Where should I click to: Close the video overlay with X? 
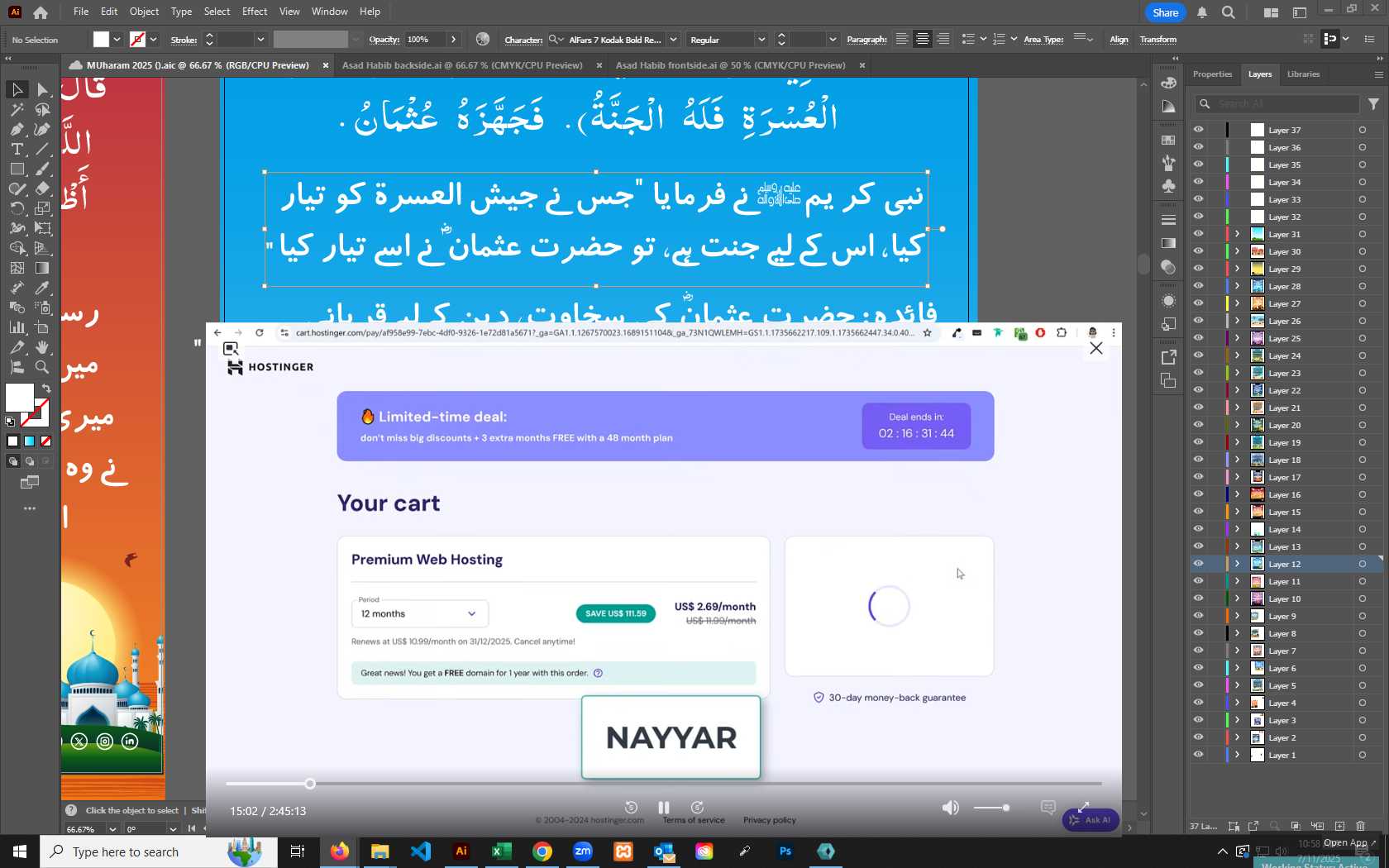[x=1096, y=348]
